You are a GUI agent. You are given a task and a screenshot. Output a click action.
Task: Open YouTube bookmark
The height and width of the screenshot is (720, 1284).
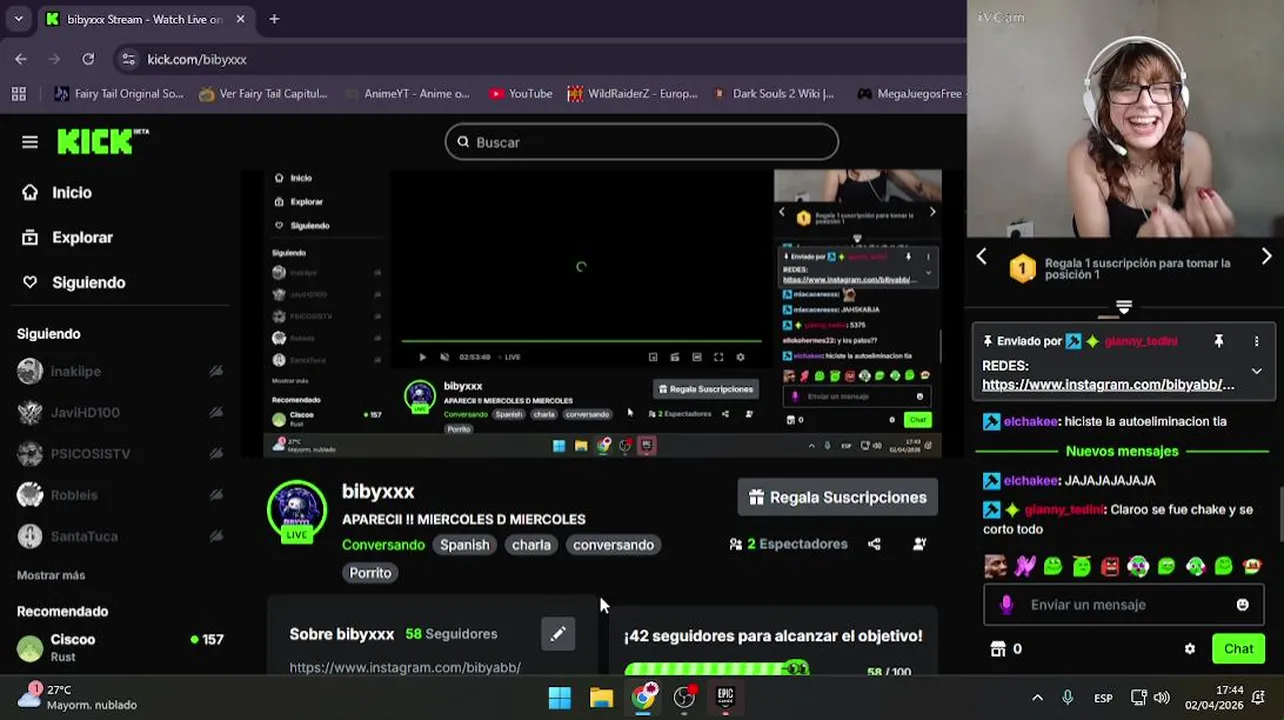pos(520,93)
